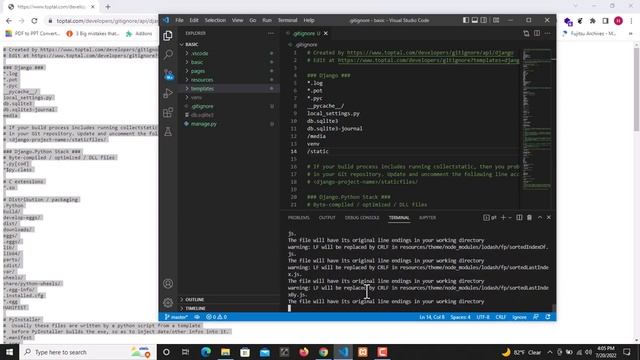Open Firefox from taskbar
This screenshot has width=640, height=360.
(304, 352)
